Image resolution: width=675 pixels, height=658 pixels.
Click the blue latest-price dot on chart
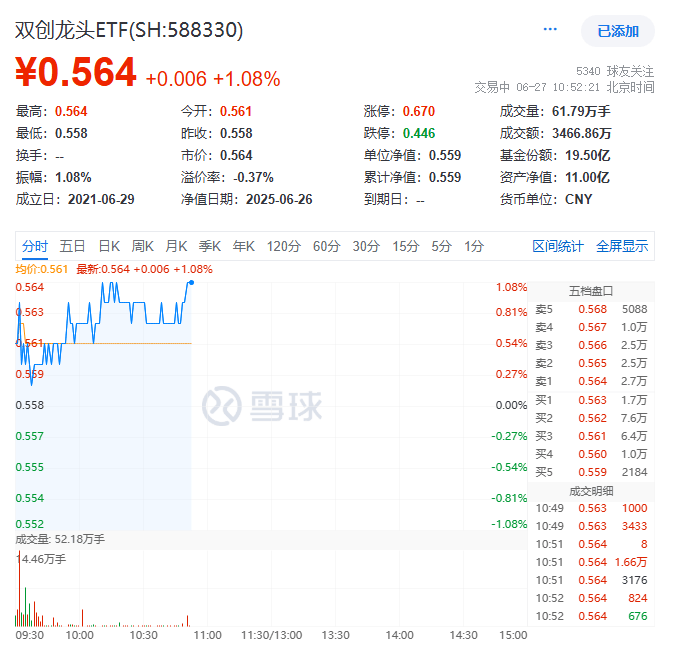click(x=192, y=282)
